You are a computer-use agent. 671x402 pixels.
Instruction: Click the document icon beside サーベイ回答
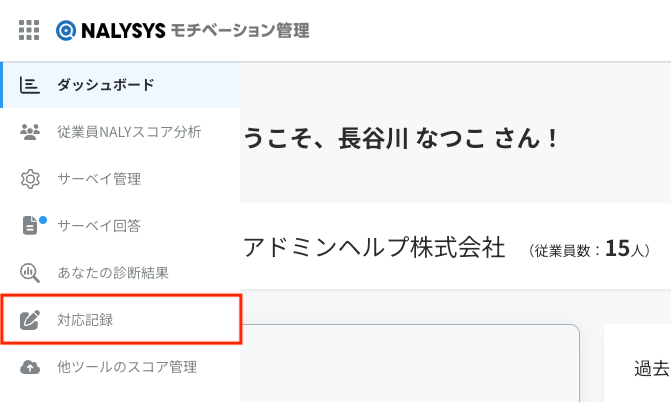pos(30,226)
